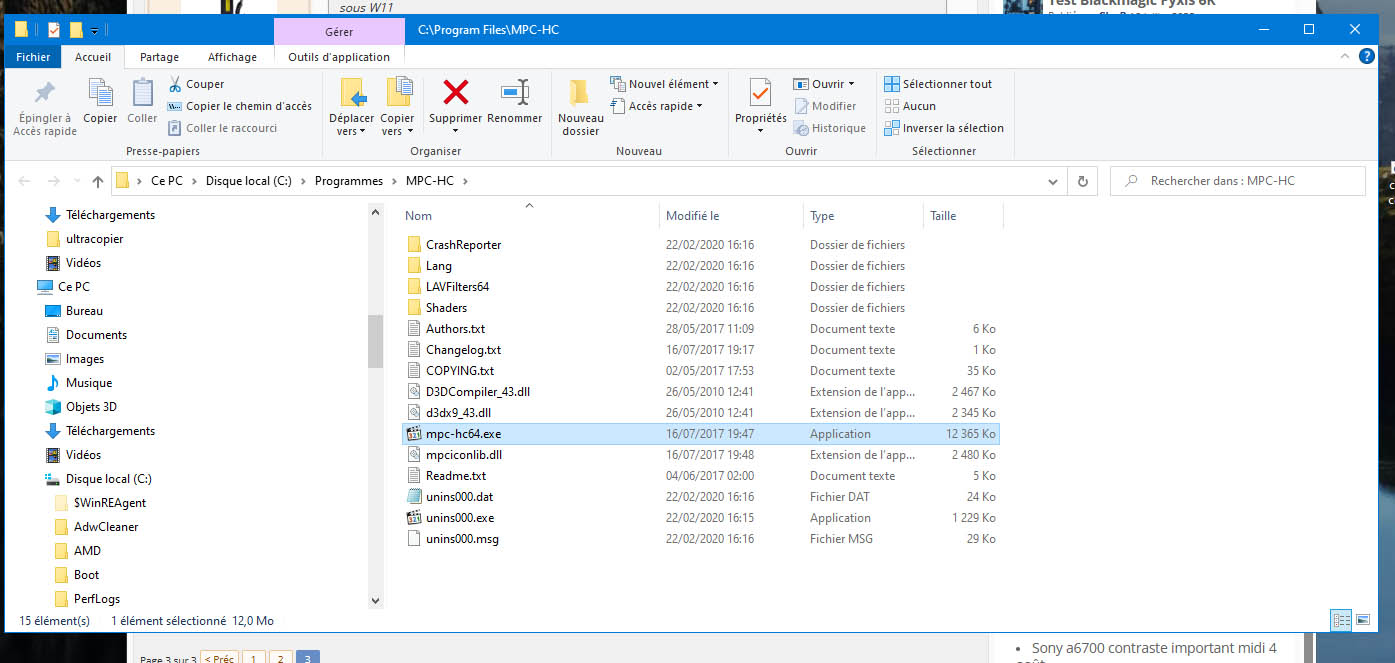Select the CrashReporter folder
This screenshot has width=1395, height=663.
463,245
